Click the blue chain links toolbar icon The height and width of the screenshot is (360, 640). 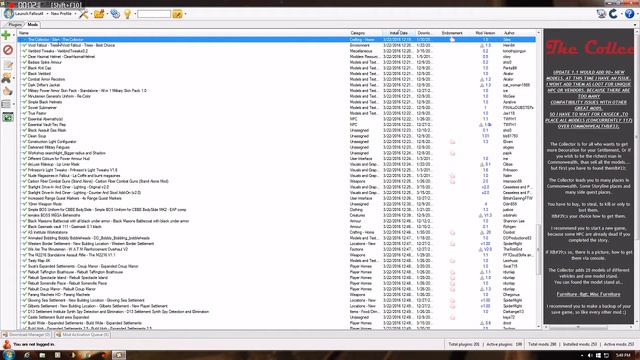pyautogui.click(x=116, y=14)
